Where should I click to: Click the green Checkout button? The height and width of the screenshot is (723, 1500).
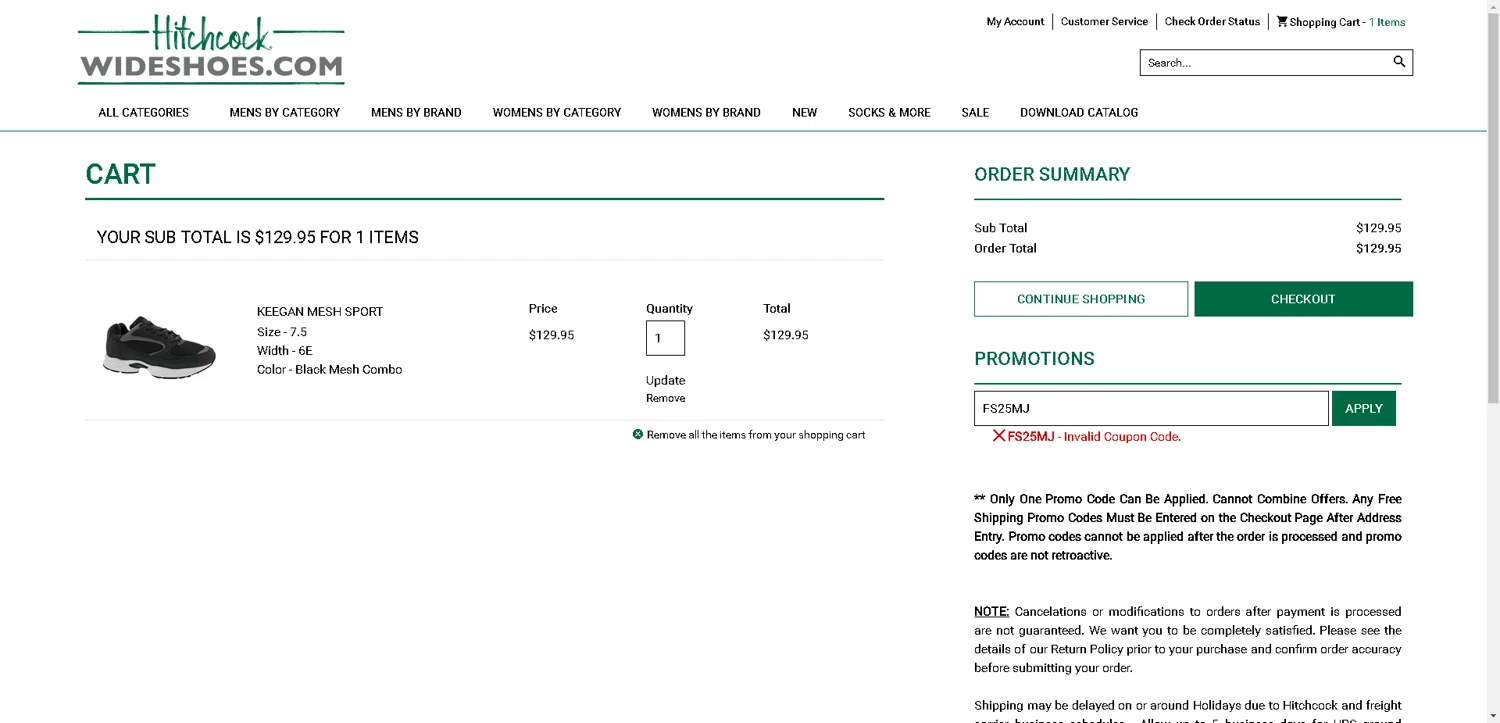pos(1303,299)
